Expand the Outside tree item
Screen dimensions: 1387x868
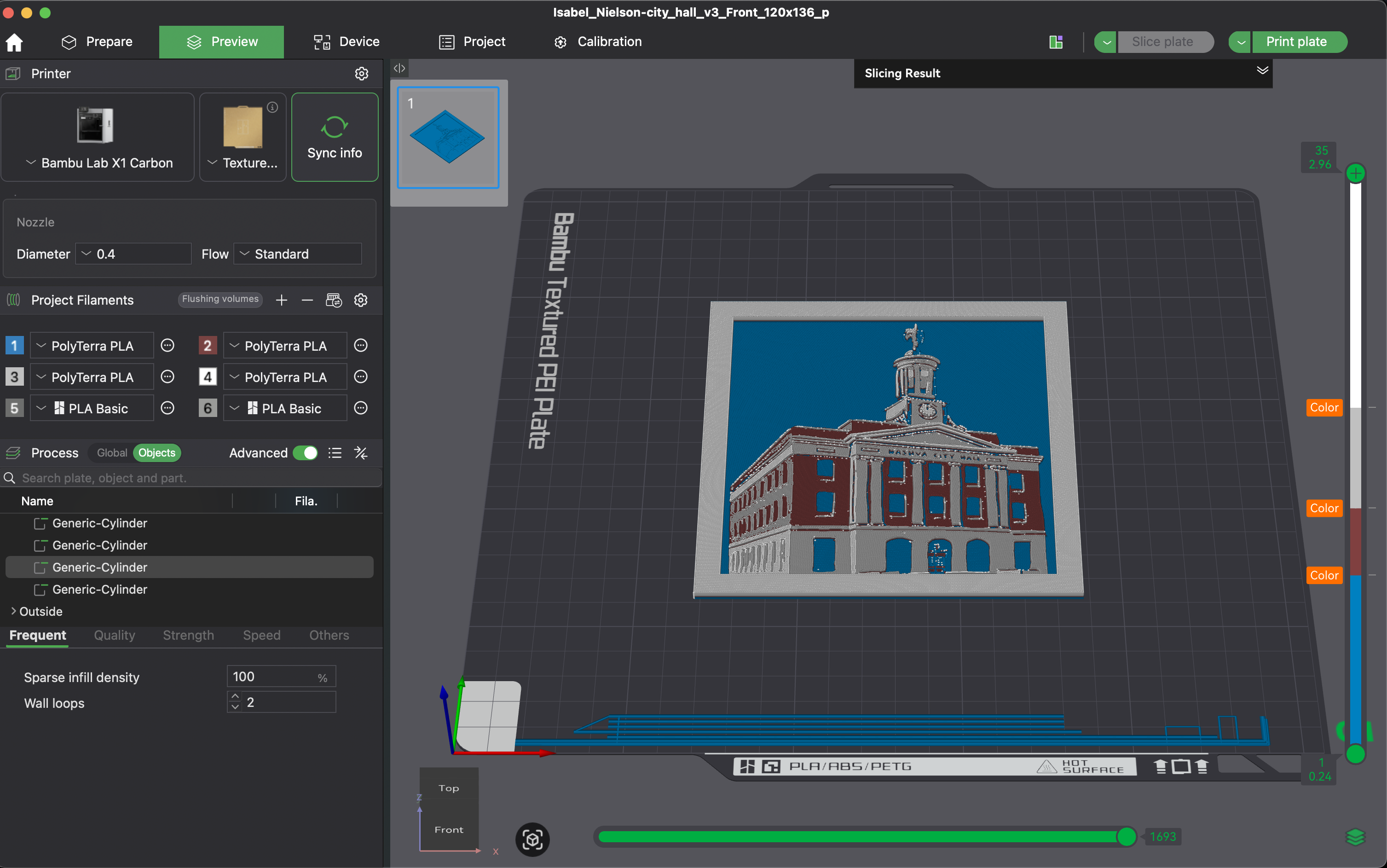pos(13,611)
